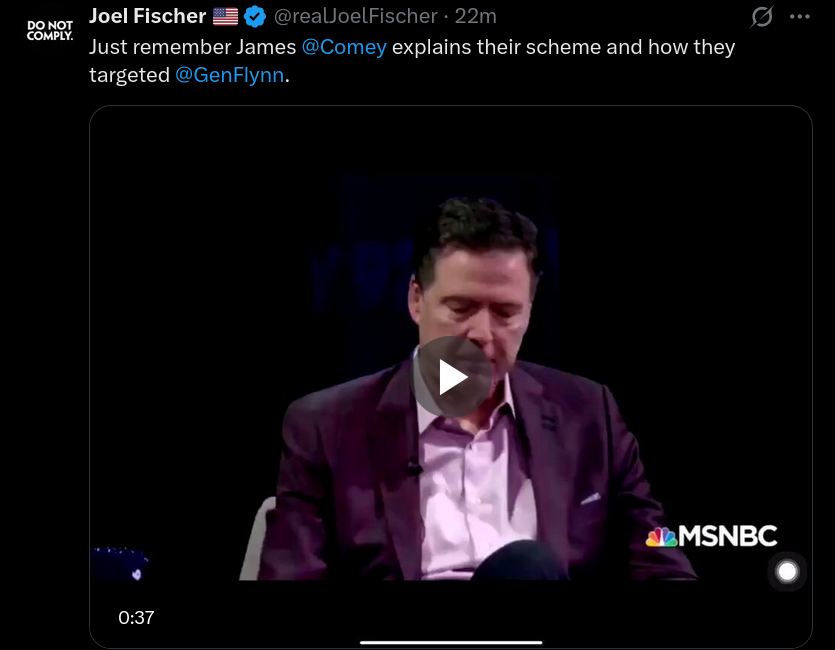Click the MSNBC watermark text
Viewport: 835px width, 650px height.
point(728,536)
